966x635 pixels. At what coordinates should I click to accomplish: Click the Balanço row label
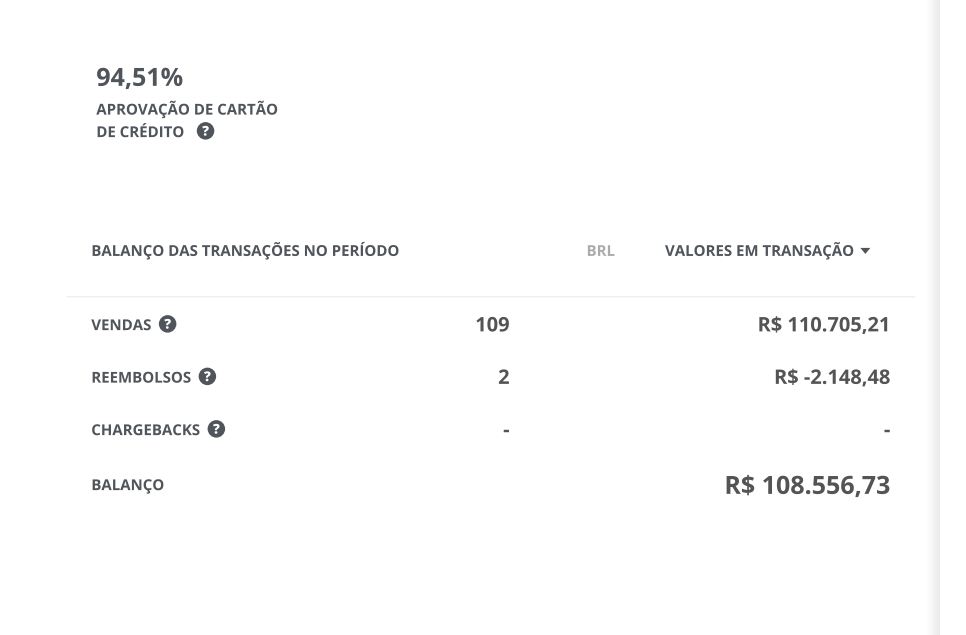tap(128, 485)
